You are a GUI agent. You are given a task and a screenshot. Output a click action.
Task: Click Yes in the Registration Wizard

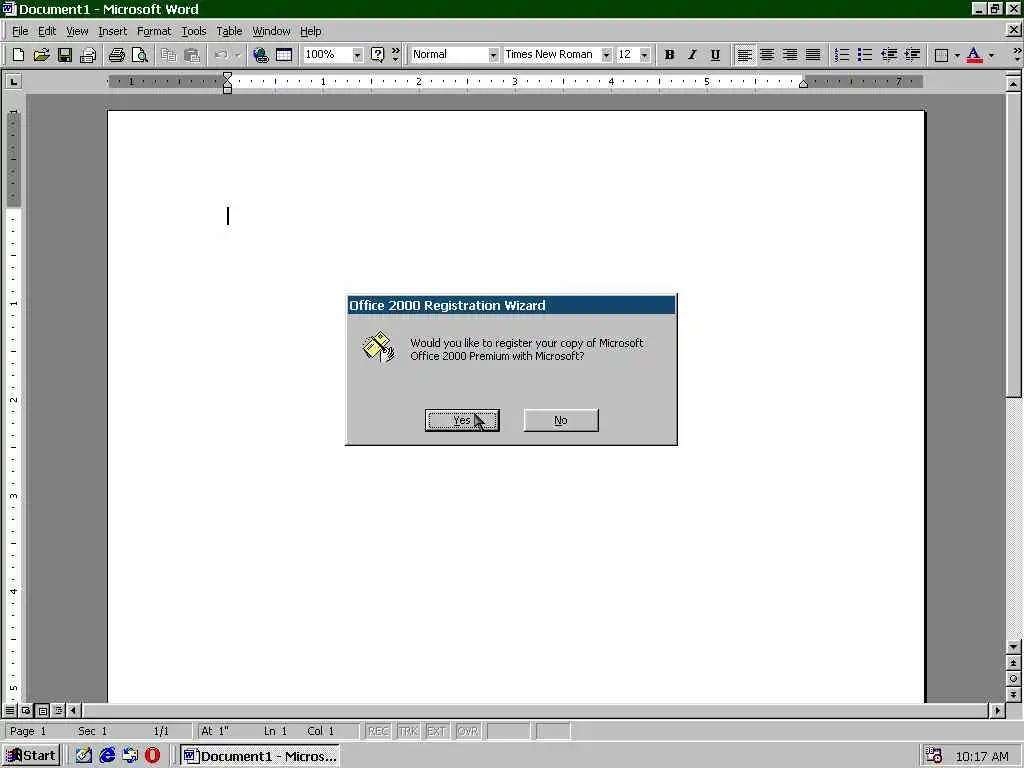point(462,421)
